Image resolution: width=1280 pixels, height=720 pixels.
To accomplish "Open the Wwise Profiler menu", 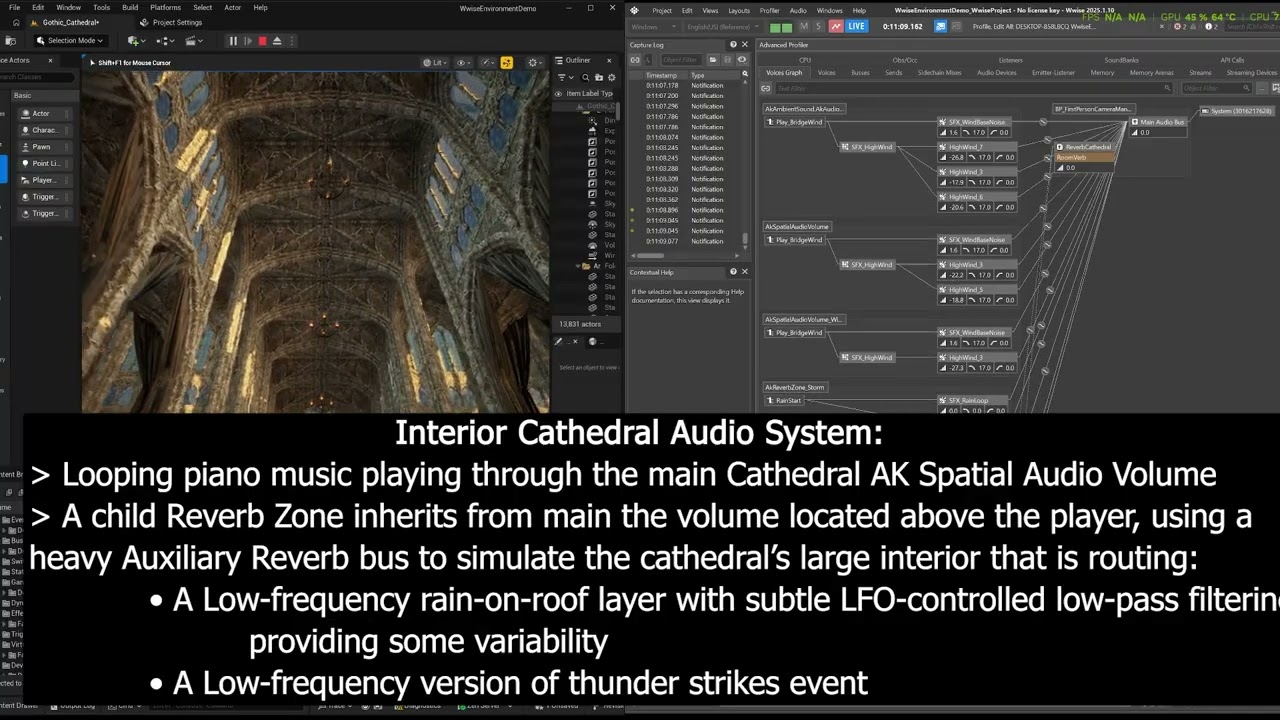I will tap(769, 10).
